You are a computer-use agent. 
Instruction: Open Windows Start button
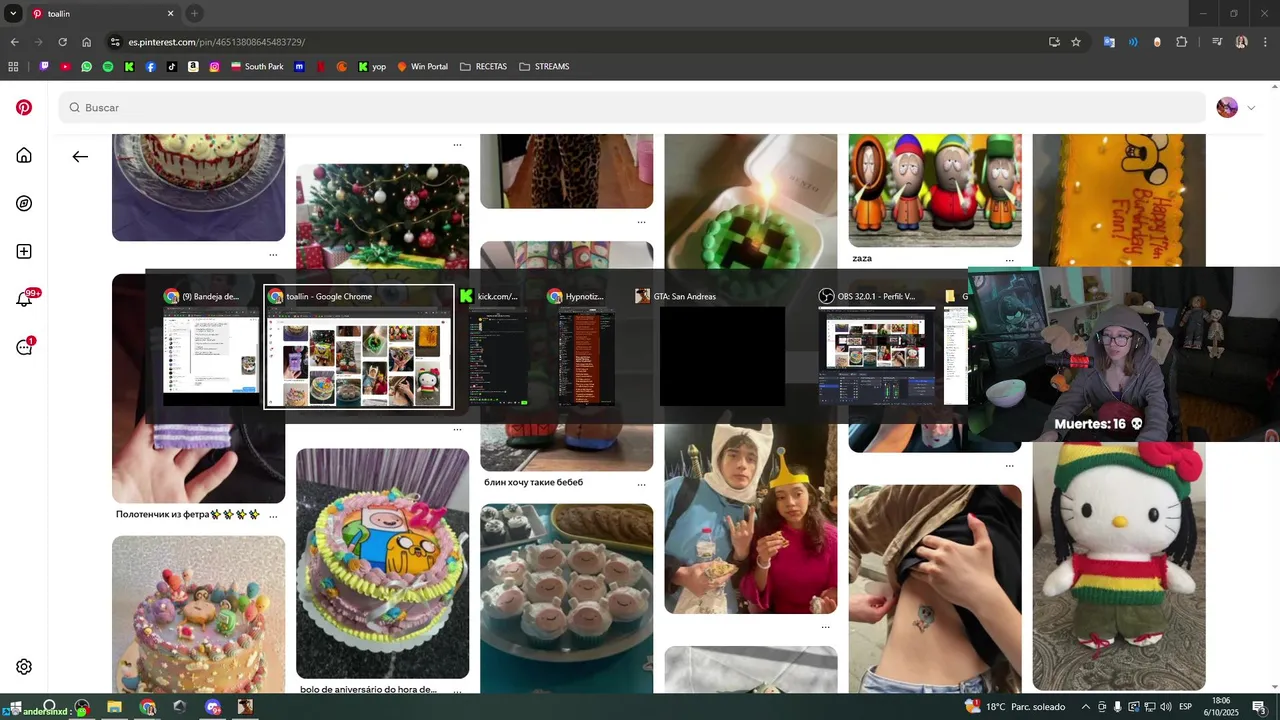[x=15, y=707]
